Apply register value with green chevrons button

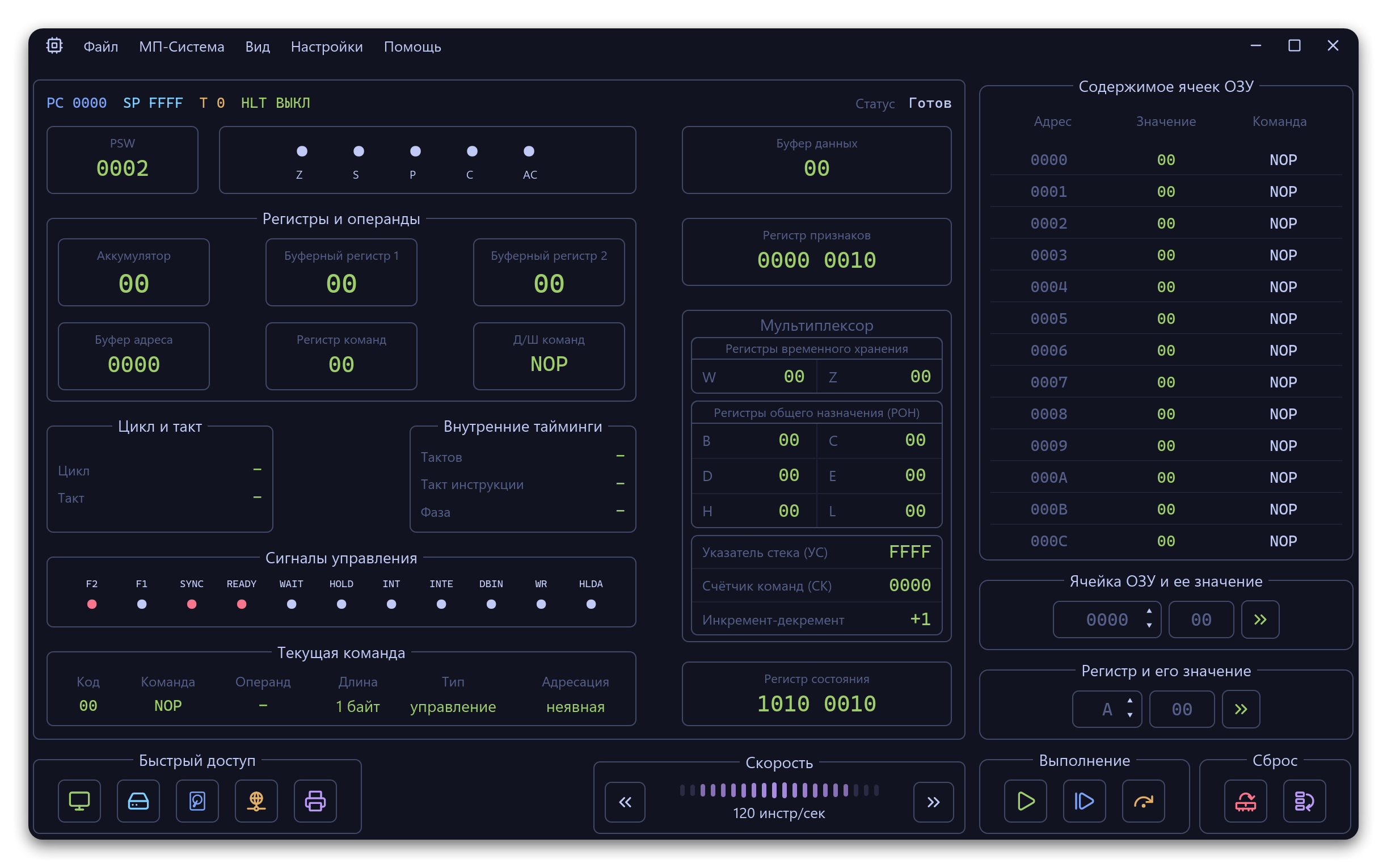tap(1241, 709)
